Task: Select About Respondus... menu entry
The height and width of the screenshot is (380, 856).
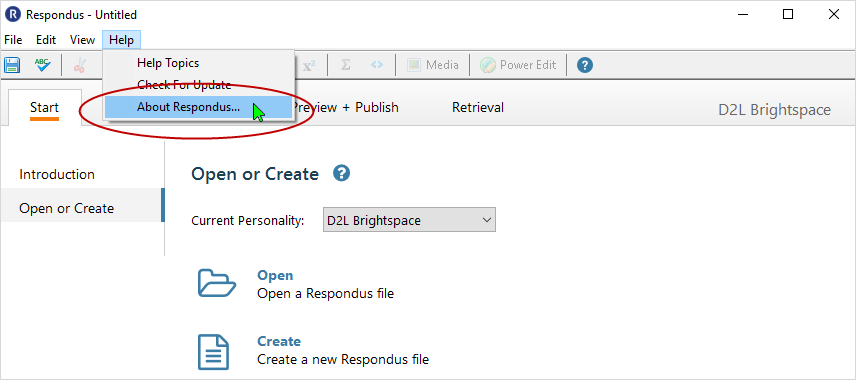Action: tap(199, 107)
